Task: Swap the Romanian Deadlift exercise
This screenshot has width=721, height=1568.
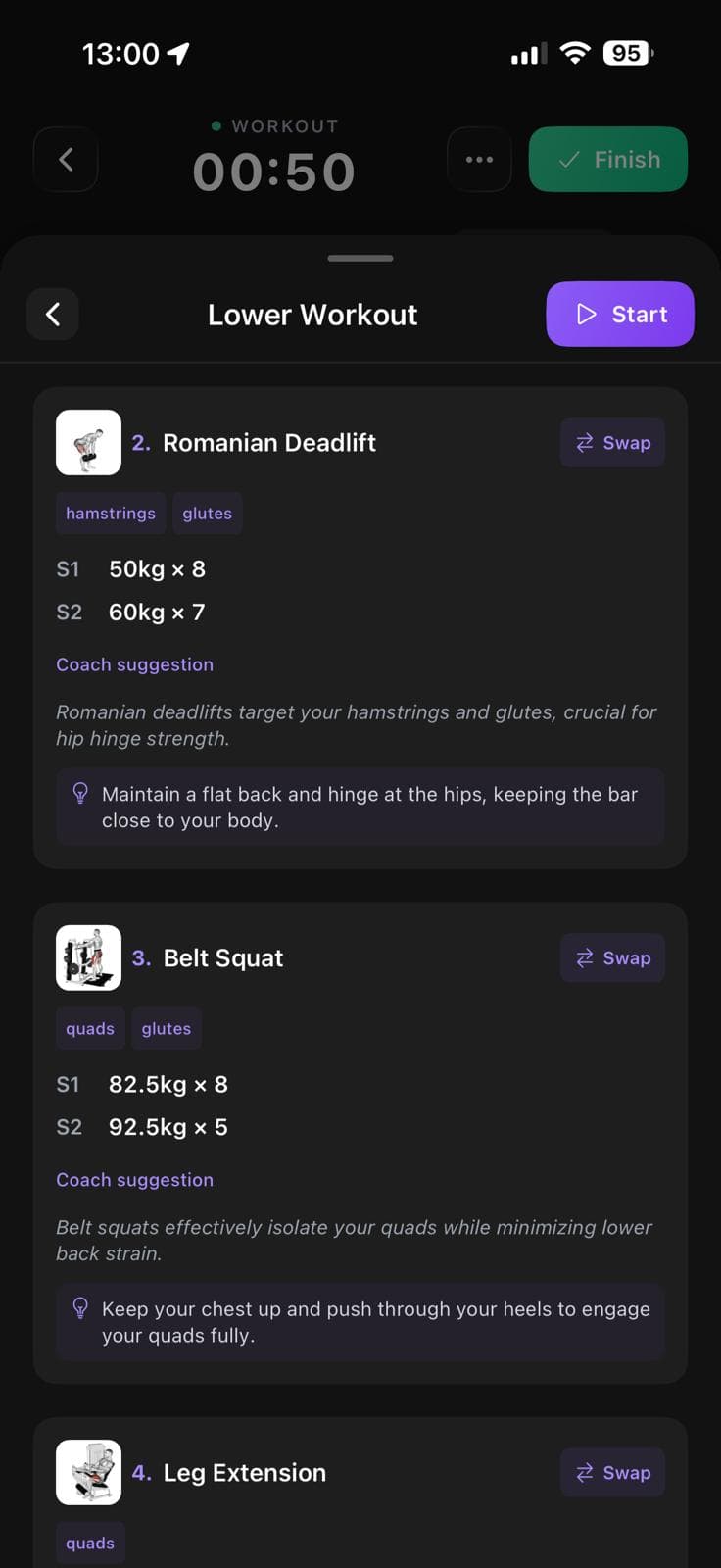Action: pos(612,443)
